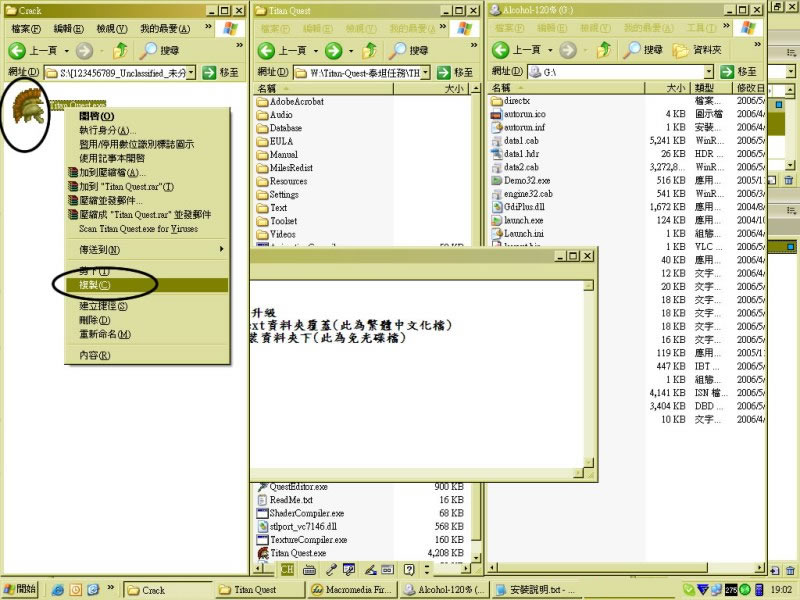Switch to Macromedia Fir... taskbar button
Screen dimensions: 800x600
[352, 590]
